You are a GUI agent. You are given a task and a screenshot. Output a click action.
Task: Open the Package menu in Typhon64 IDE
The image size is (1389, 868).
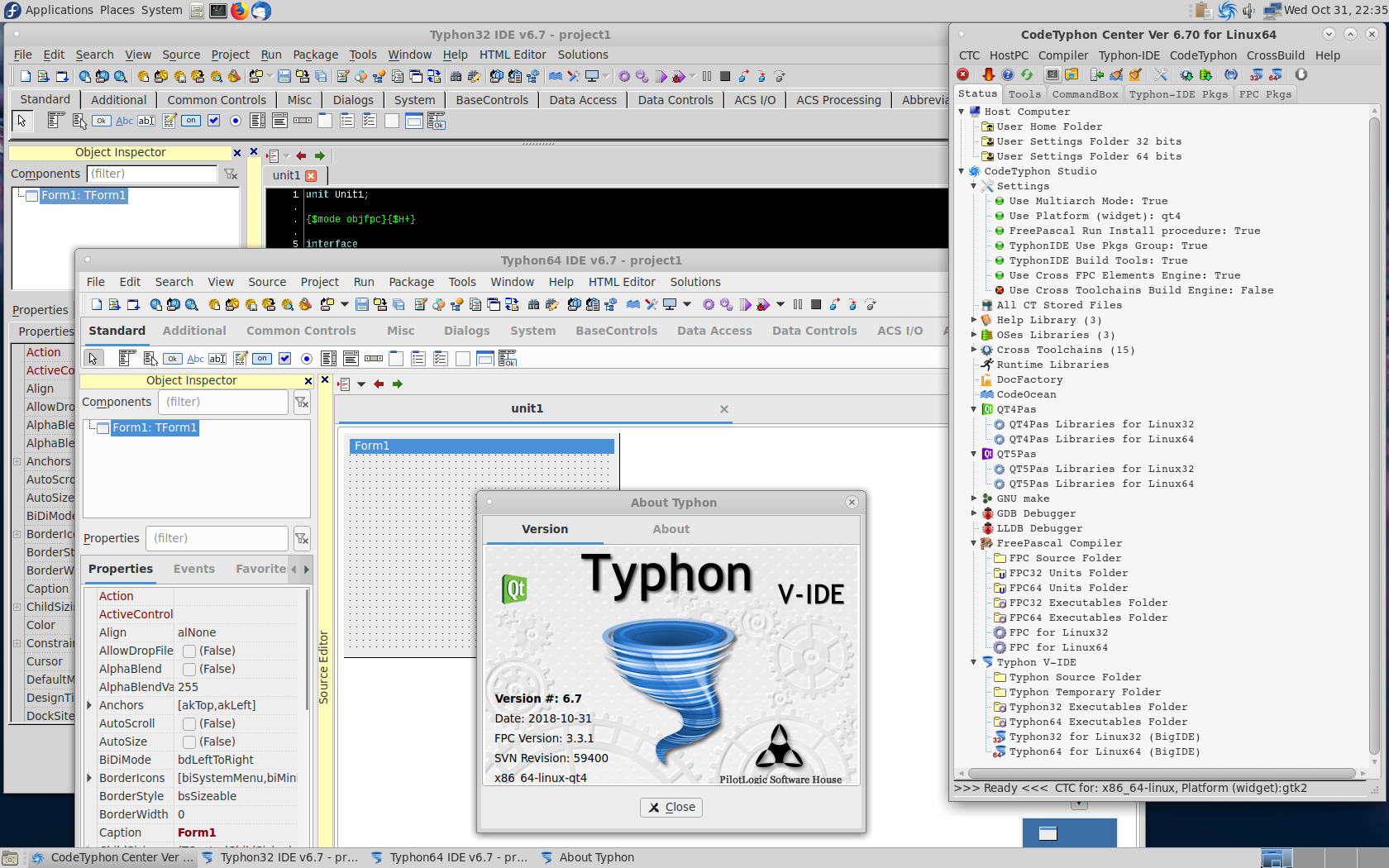coord(412,282)
